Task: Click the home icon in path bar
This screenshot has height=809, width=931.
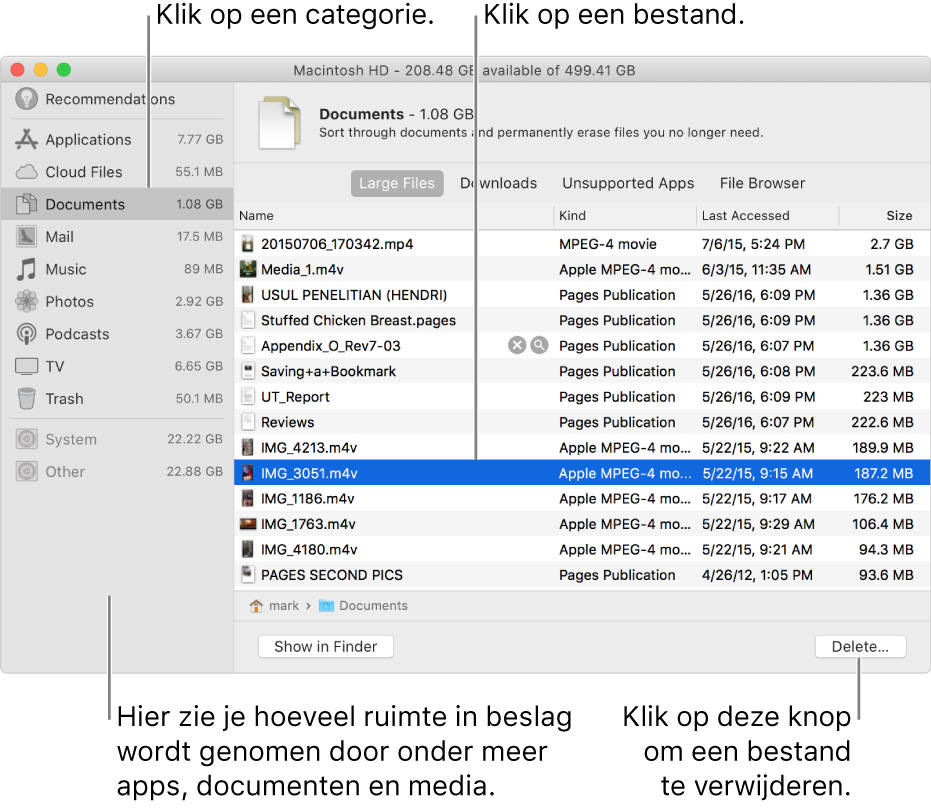Action: pyautogui.click(x=256, y=605)
